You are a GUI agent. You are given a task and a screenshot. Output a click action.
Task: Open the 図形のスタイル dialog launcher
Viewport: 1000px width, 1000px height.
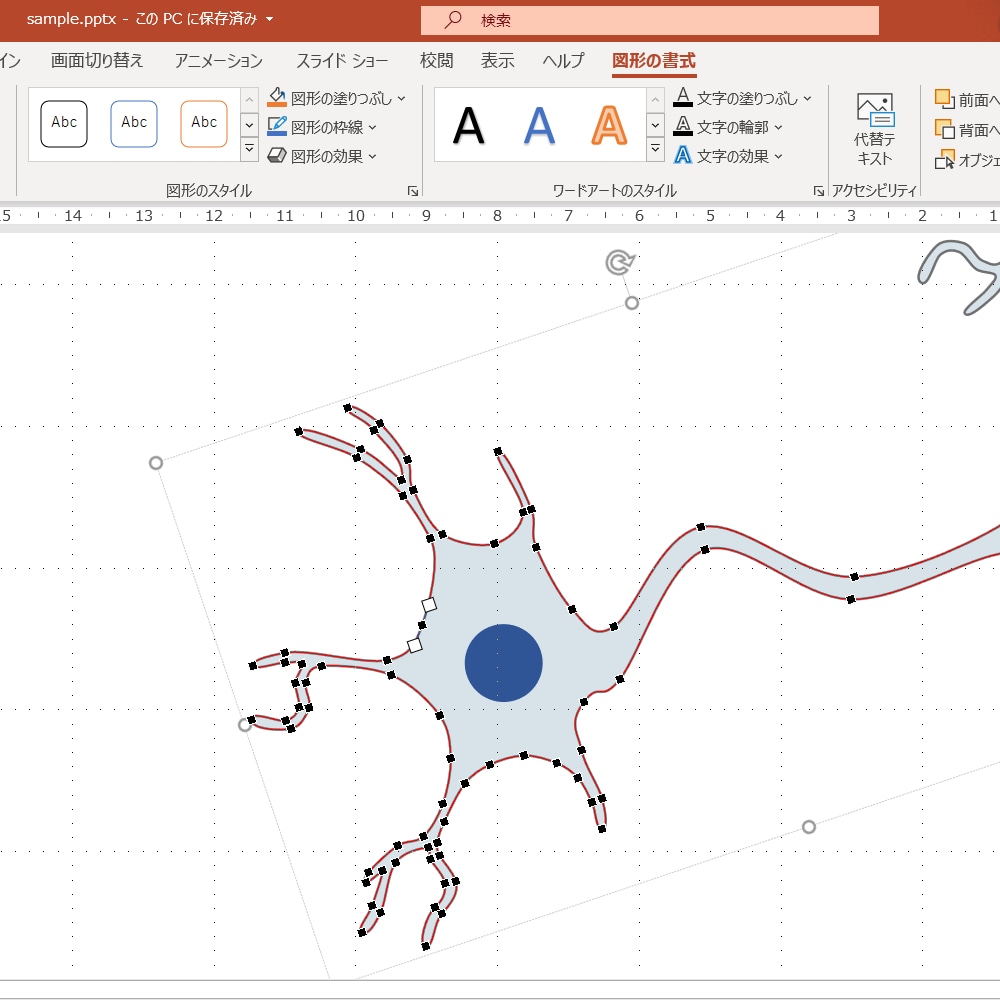point(413,191)
